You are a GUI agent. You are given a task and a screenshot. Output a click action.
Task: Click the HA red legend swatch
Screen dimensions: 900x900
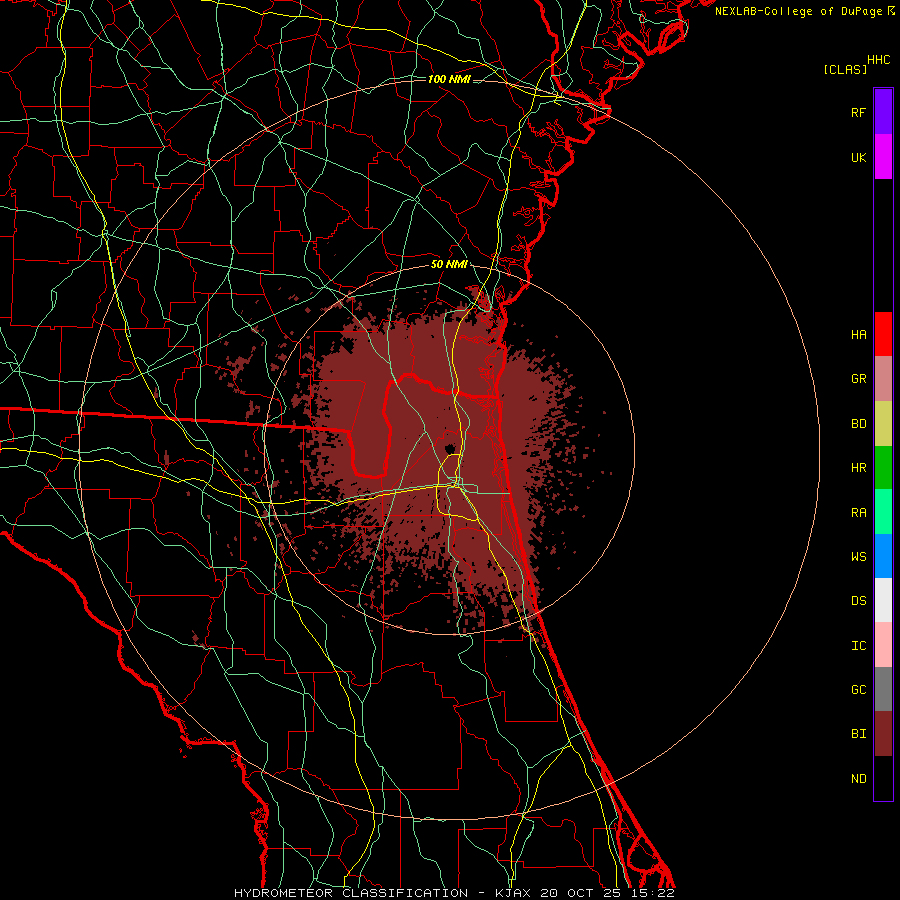pyautogui.click(x=883, y=334)
